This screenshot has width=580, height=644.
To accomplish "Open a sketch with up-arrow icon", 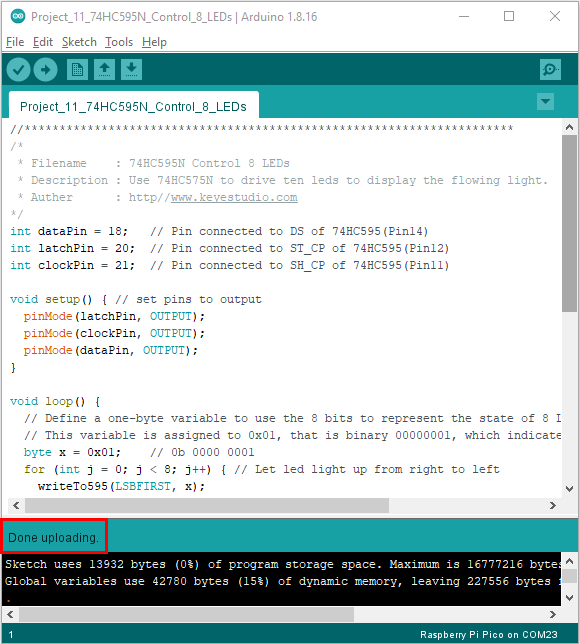I will point(104,69).
